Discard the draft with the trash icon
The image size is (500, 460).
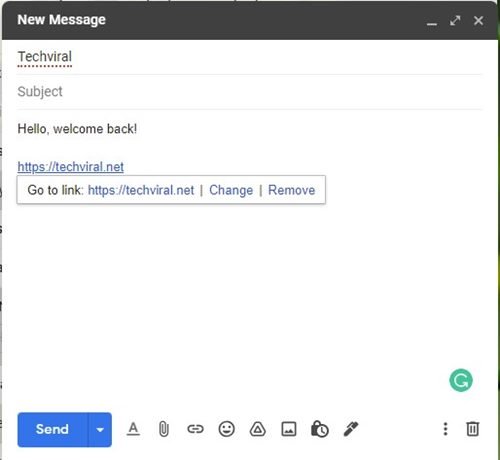tap(472, 429)
